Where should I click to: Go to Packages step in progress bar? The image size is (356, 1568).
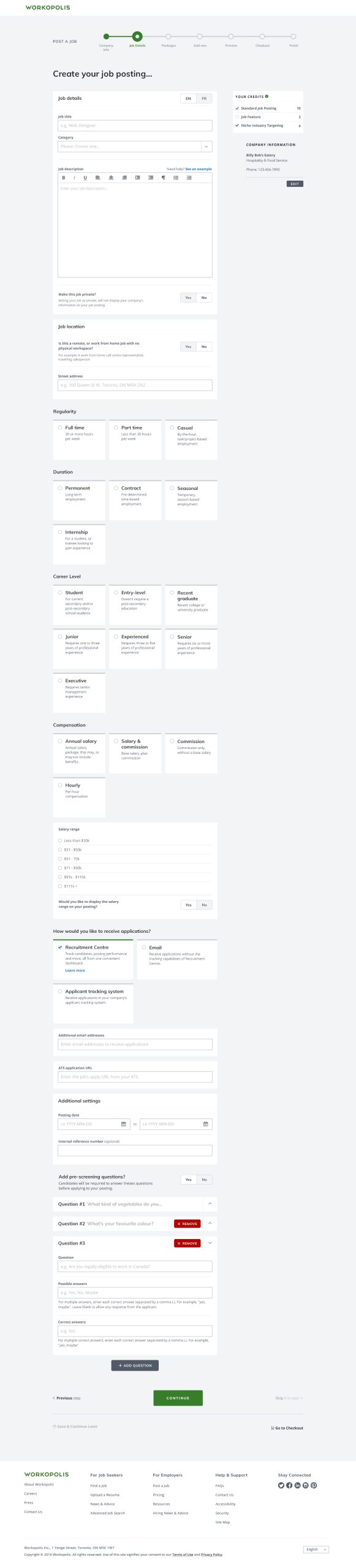169,37
